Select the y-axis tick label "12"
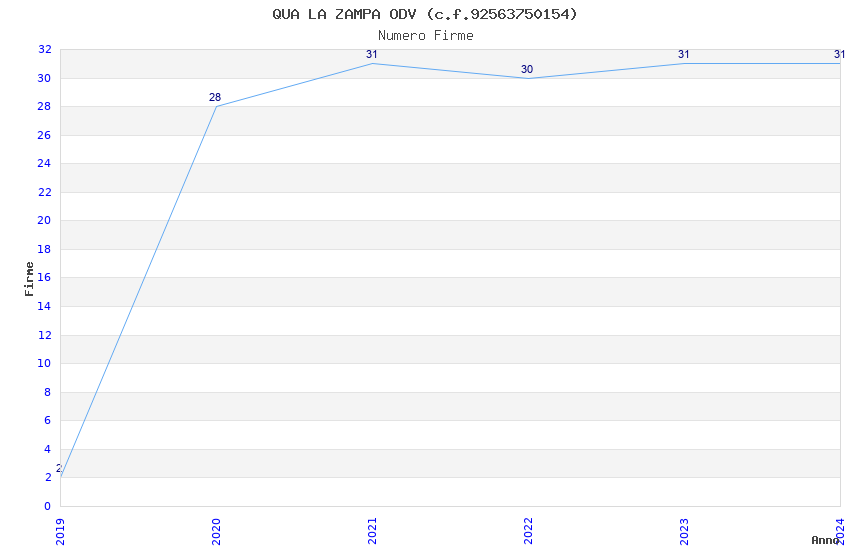The width and height of the screenshot is (850, 550). pos(44,335)
